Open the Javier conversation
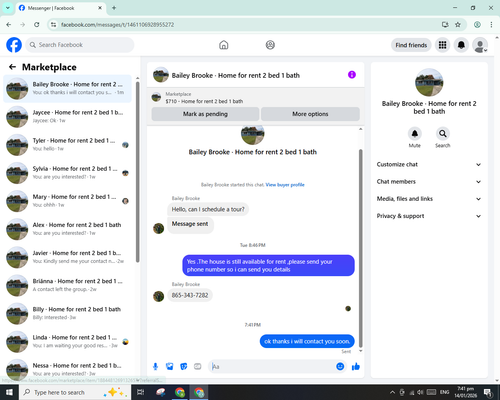 coord(68,257)
